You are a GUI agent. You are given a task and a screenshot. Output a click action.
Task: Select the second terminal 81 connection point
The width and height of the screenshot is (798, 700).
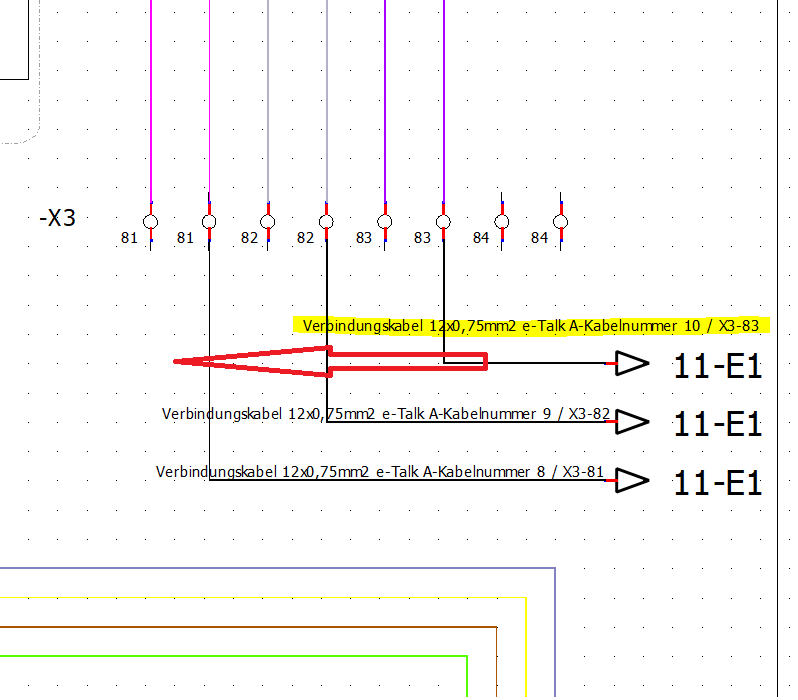click(x=209, y=221)
